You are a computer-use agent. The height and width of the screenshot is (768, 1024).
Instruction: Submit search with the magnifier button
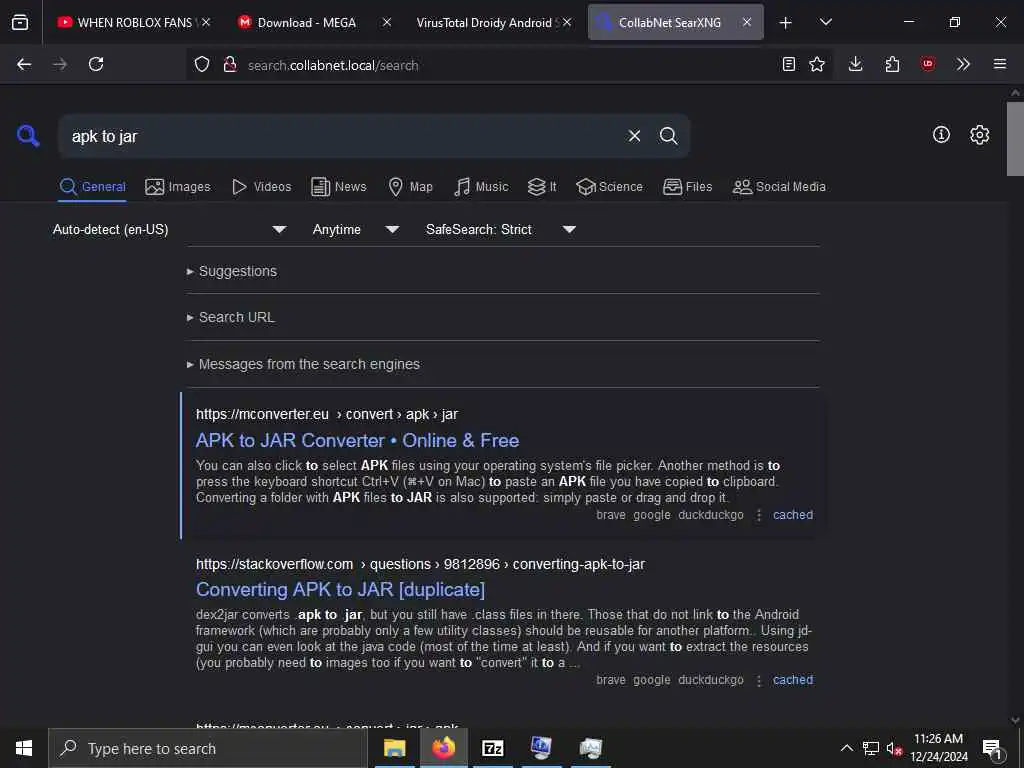click(669, 136)
